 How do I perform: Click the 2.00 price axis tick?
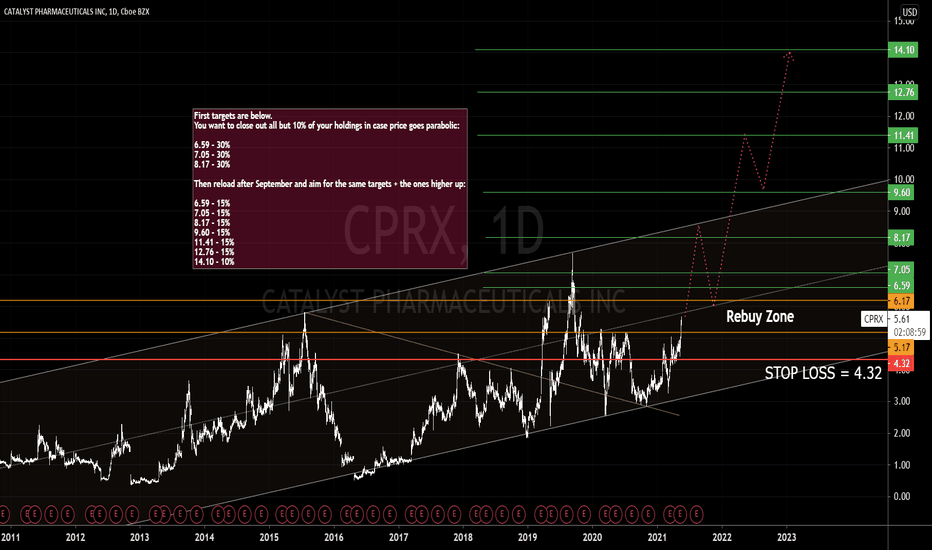pyautogui.click(x=902, y=433)
